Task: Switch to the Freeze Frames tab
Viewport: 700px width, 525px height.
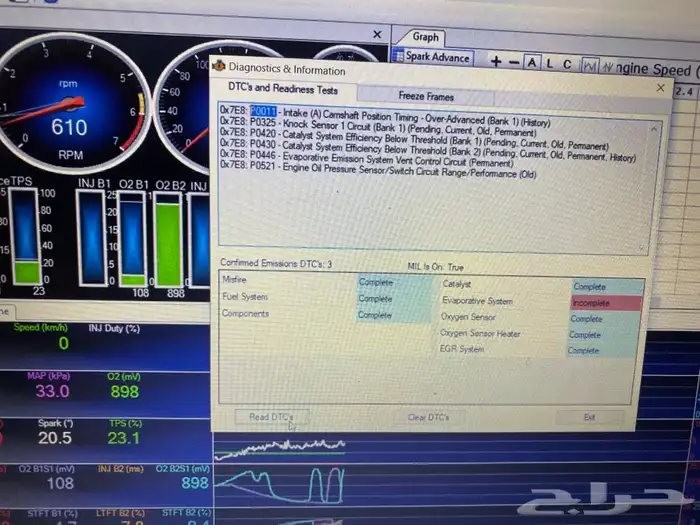Action: (x=426, y=97)
